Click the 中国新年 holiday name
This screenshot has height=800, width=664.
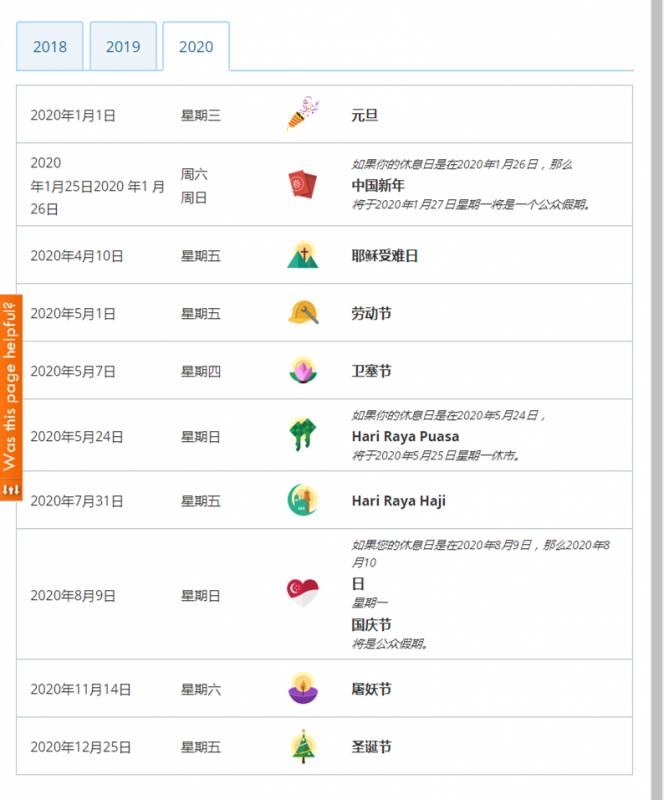tap(378, 185)
